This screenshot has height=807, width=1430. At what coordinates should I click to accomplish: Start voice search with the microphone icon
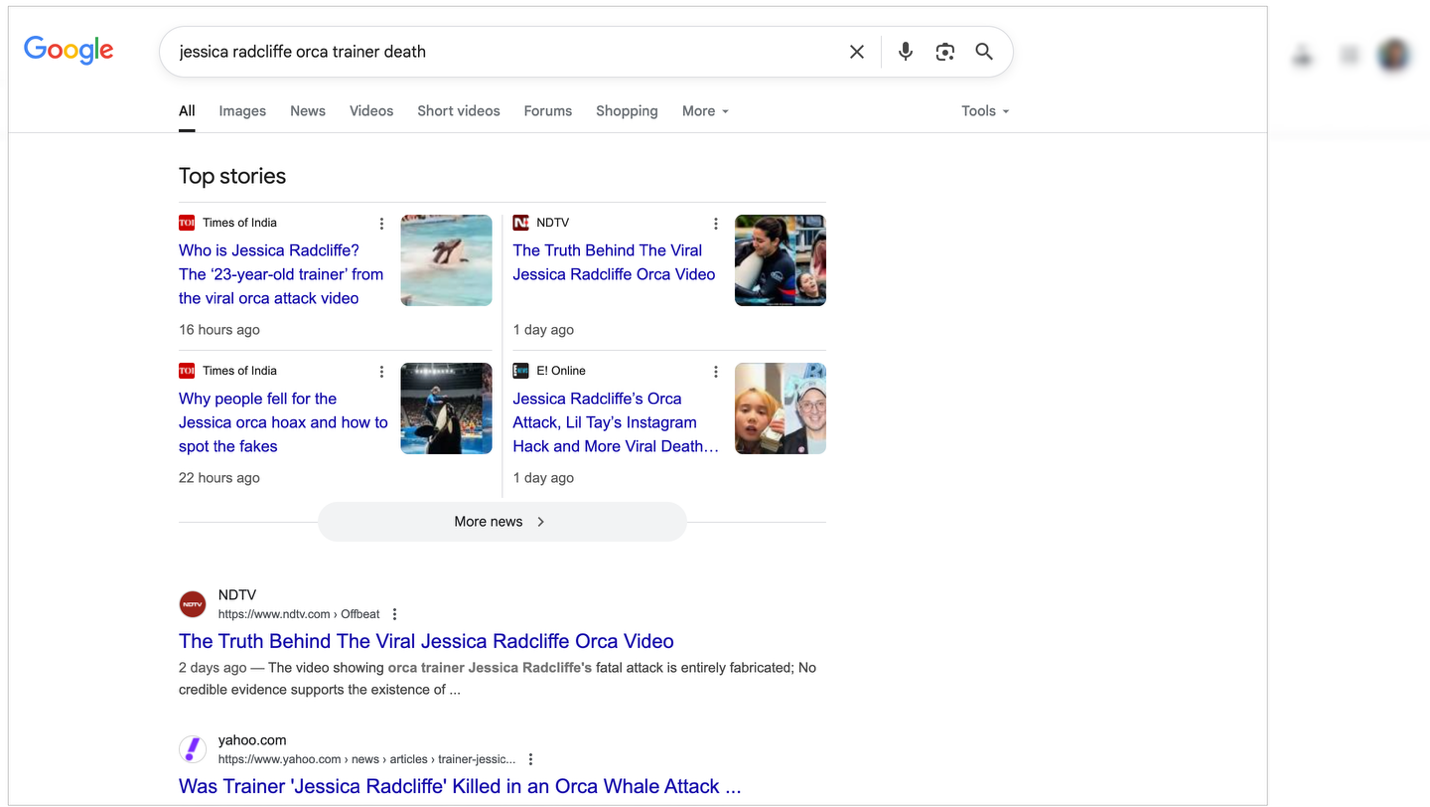[x=905, y=52]
